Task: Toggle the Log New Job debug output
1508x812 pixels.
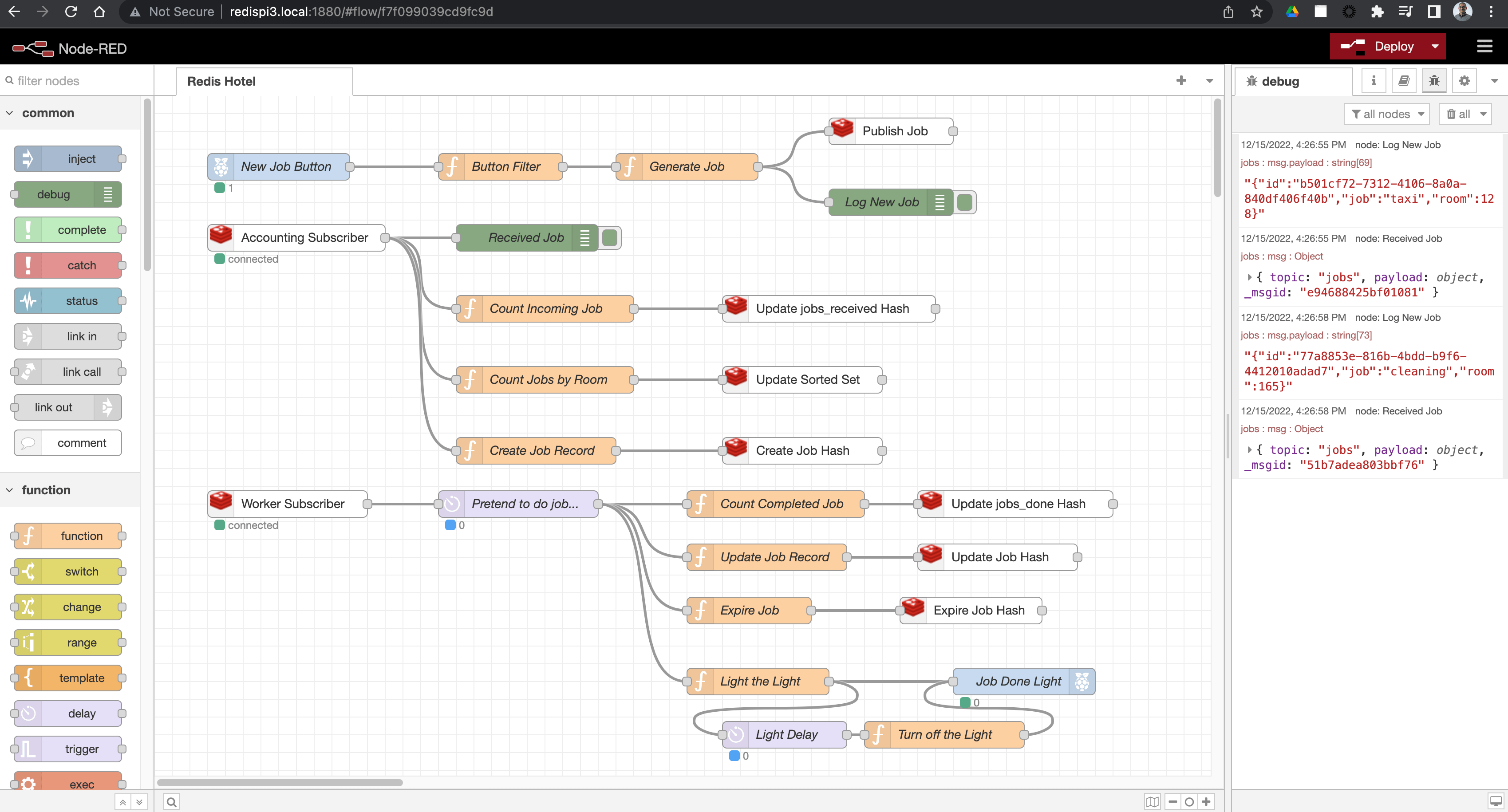Action: 963,201
